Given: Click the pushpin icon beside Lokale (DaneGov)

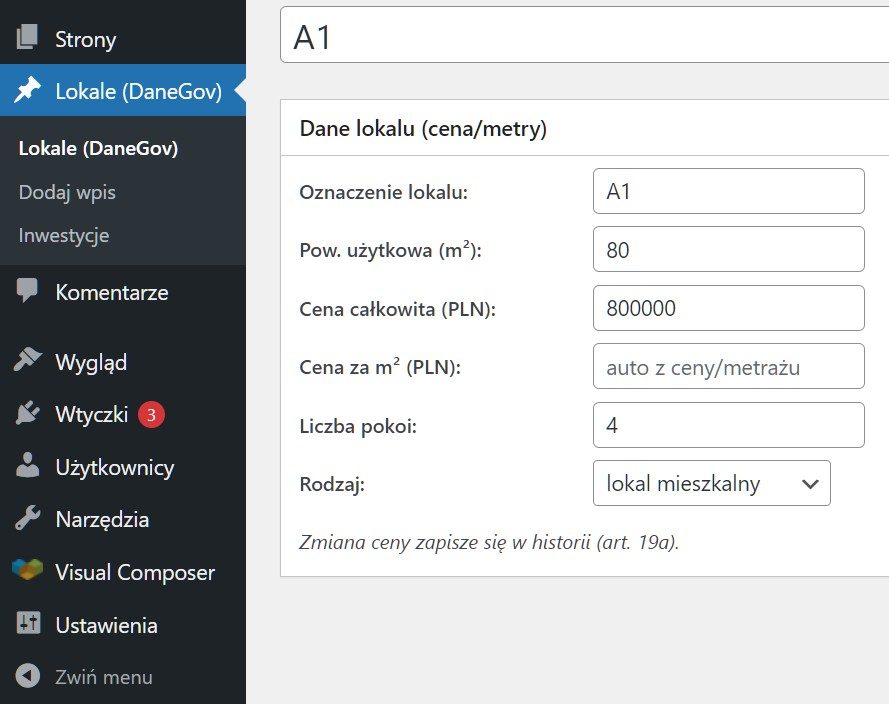Looking at the screenshot, I should [x=27, y=91].
